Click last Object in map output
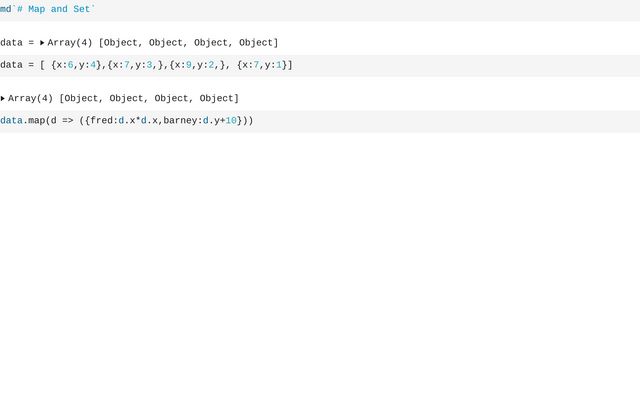640x400 pixels. click(216, 98)
